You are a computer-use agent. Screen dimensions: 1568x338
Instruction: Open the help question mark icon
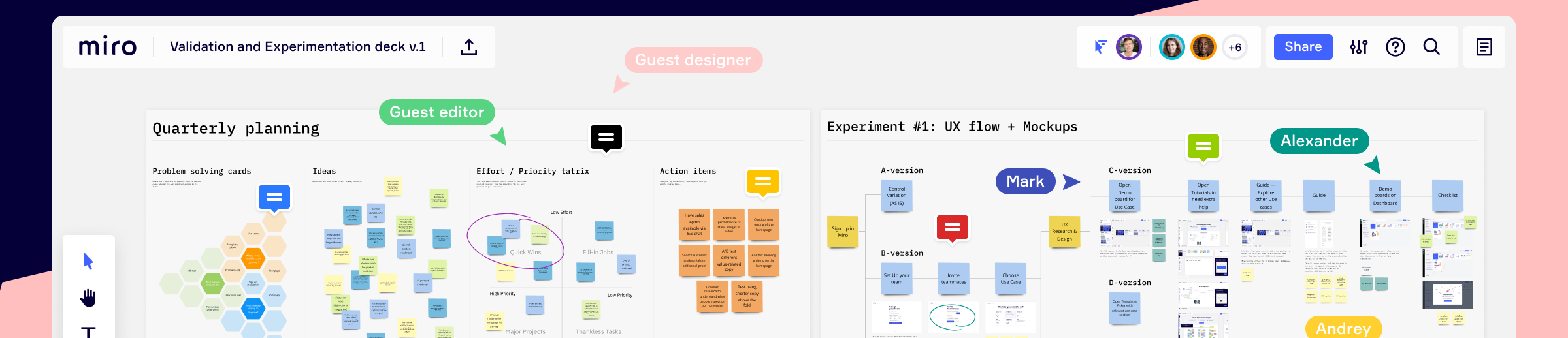coord(1395,47)
